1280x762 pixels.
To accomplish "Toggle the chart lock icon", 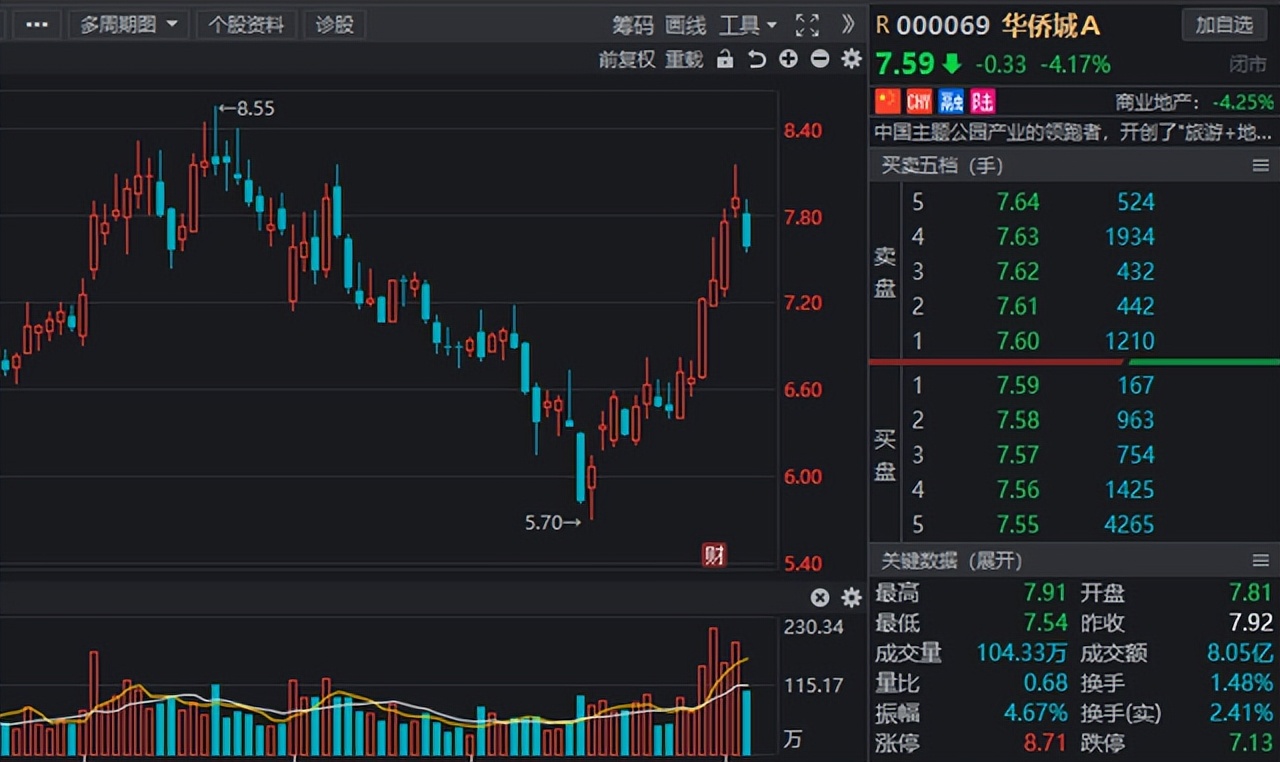I will pyautogui.click(x=724, y=60).
